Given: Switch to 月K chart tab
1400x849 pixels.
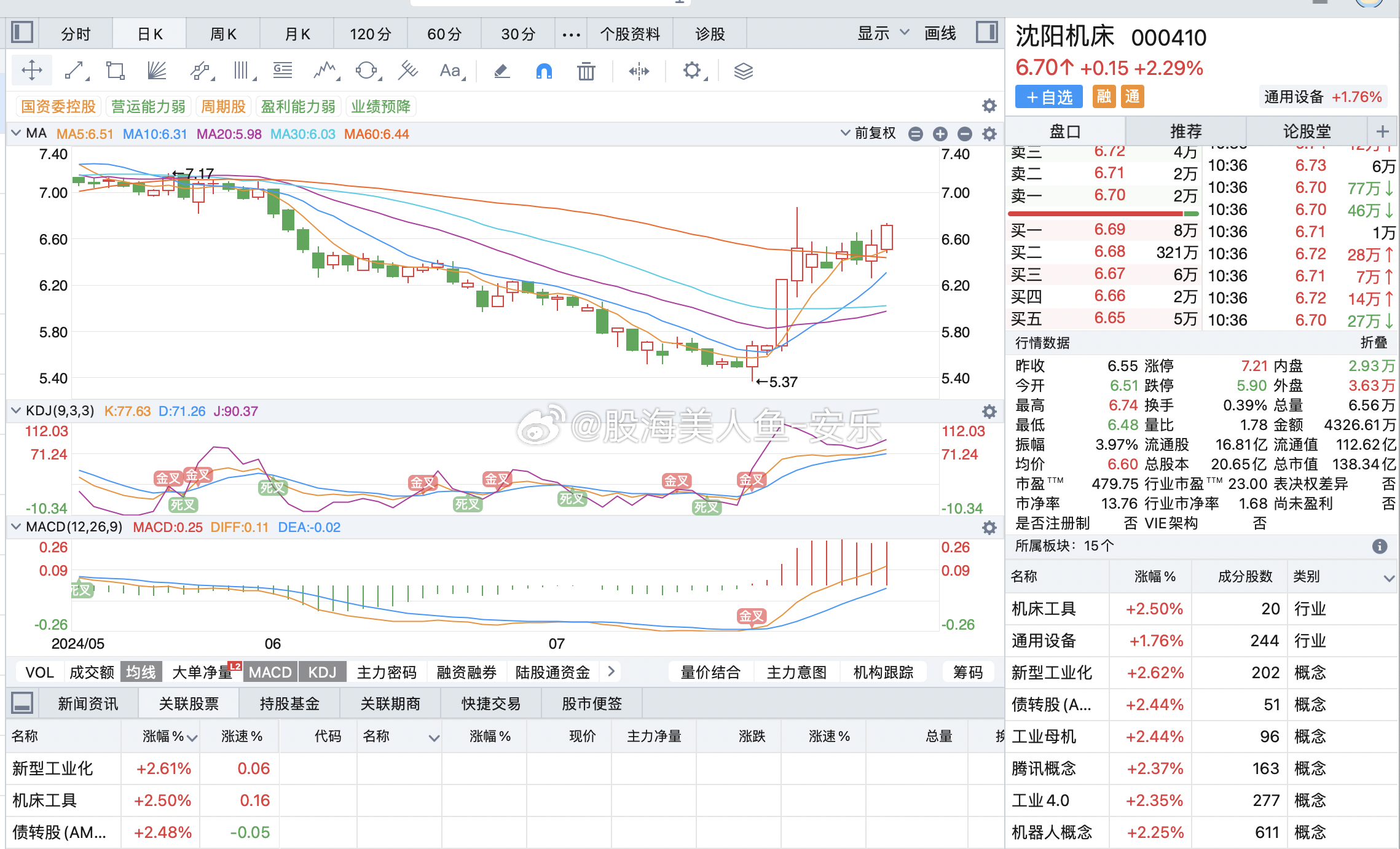Looking at the screenshot, I should [297, 34].
